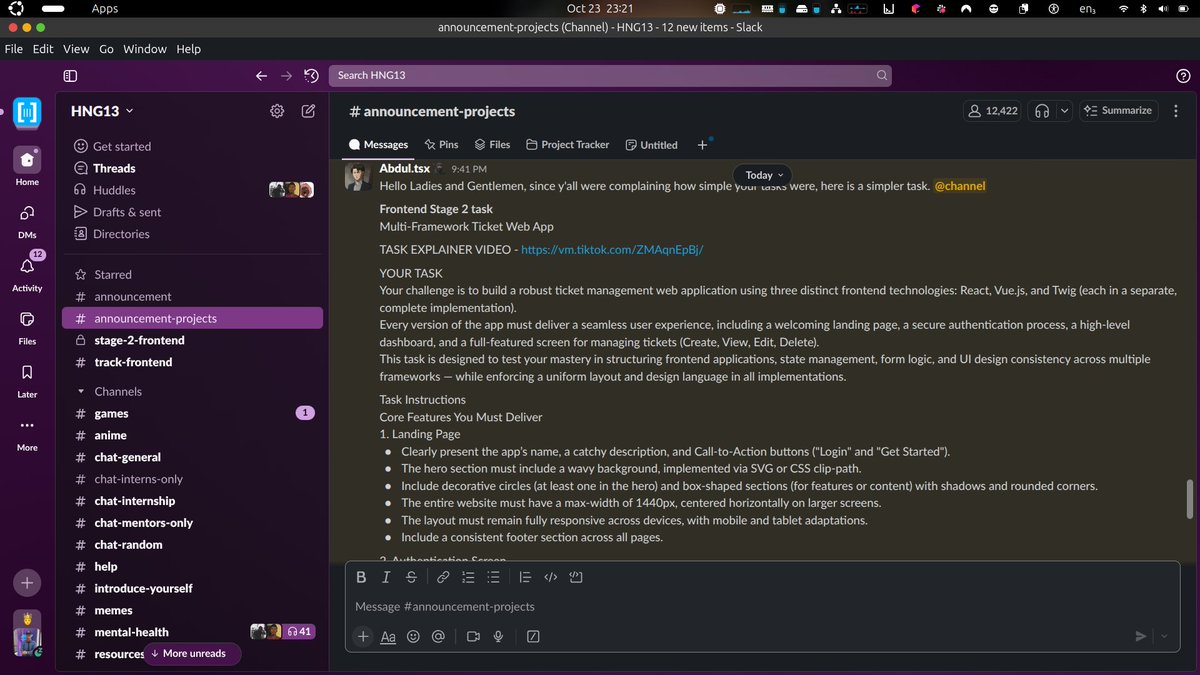Open the More options in sidebar
The image size is (1200, 675).
[27, 432]
